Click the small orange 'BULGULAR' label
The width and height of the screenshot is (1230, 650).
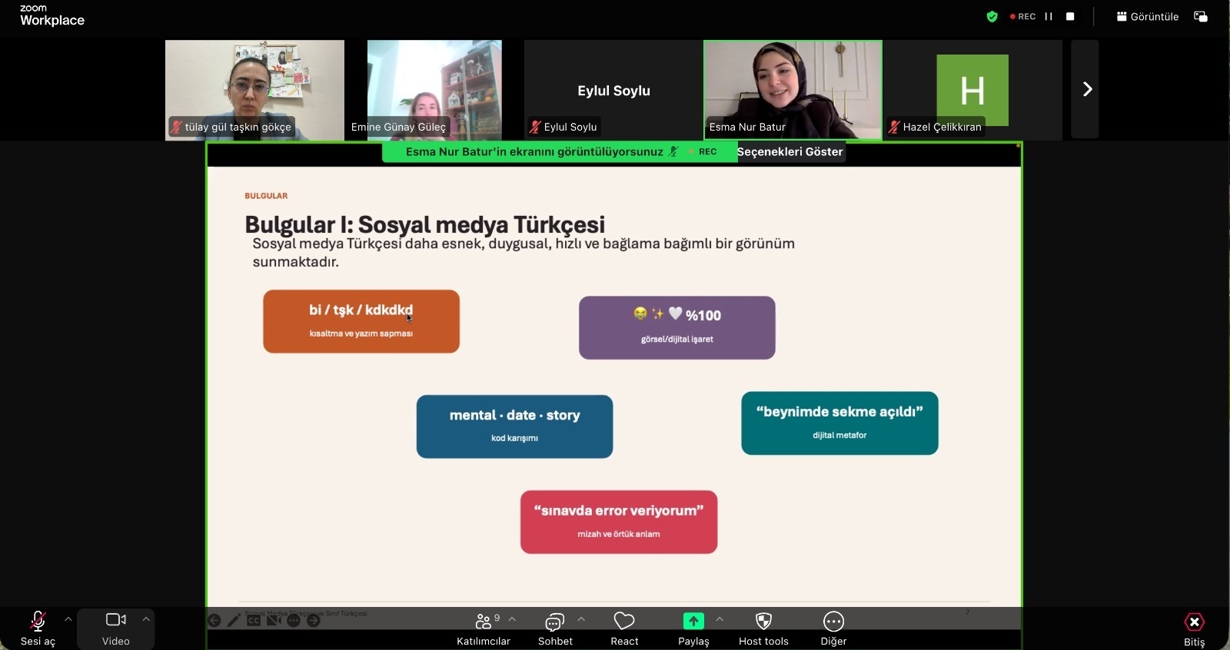[x=266, y=196]
